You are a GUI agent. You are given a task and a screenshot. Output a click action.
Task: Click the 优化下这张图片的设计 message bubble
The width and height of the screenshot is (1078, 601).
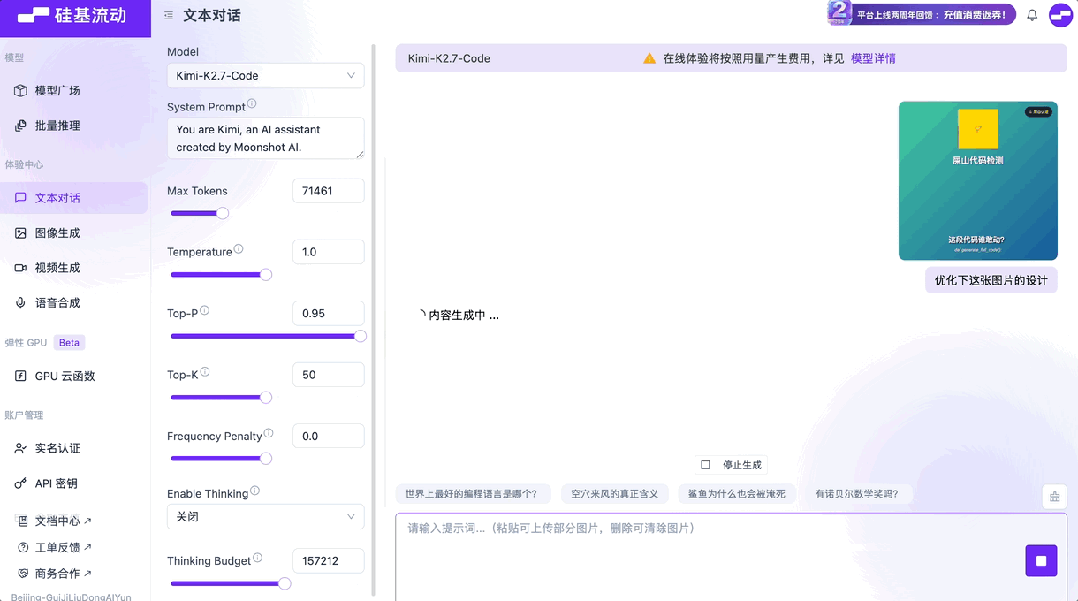click(x=991, y=281)
